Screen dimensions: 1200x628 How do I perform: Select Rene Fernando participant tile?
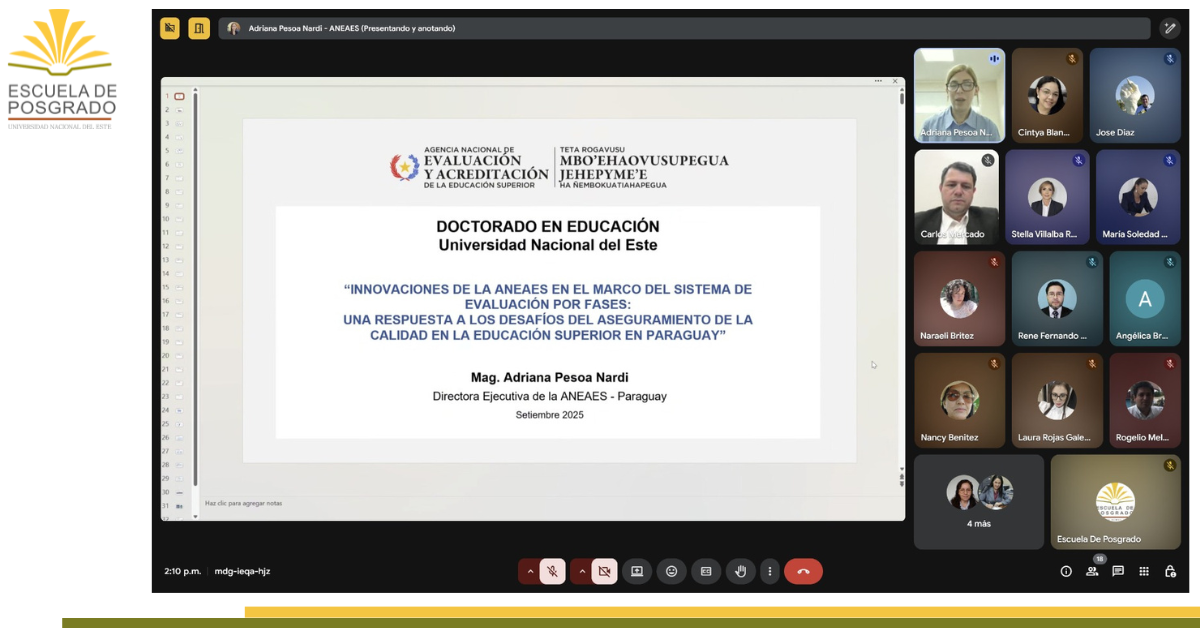pyautogui.click(x=1057, y=298)
